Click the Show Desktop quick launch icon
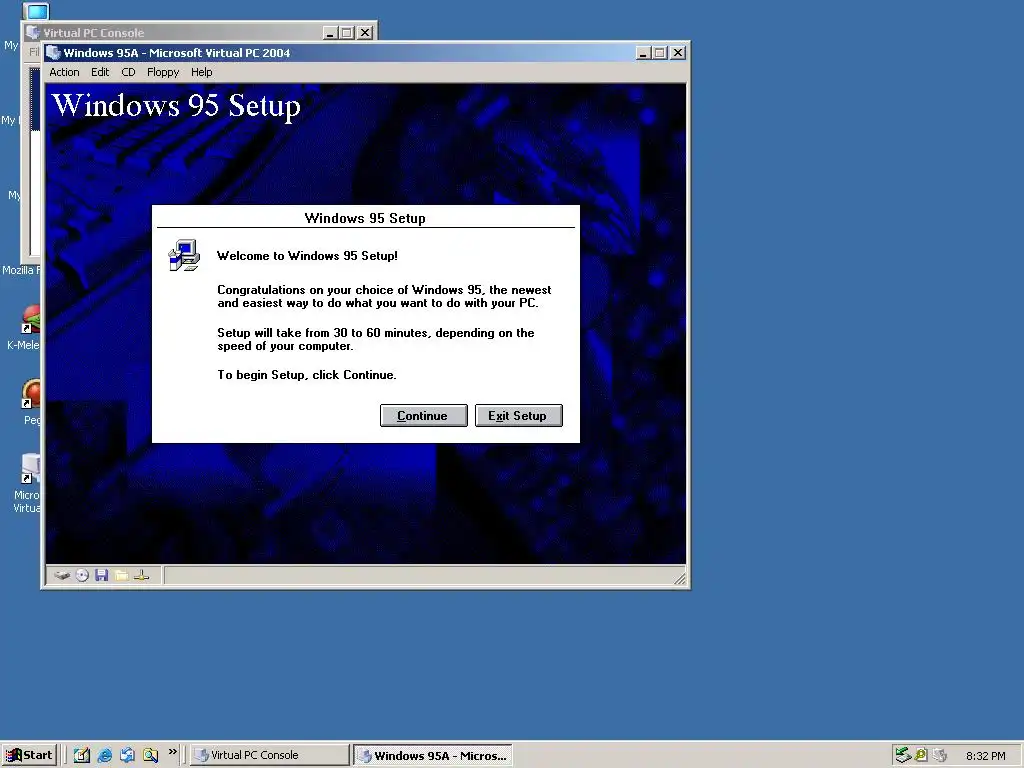This screenshot has height=768, width=1024. [x=127, y=755]
